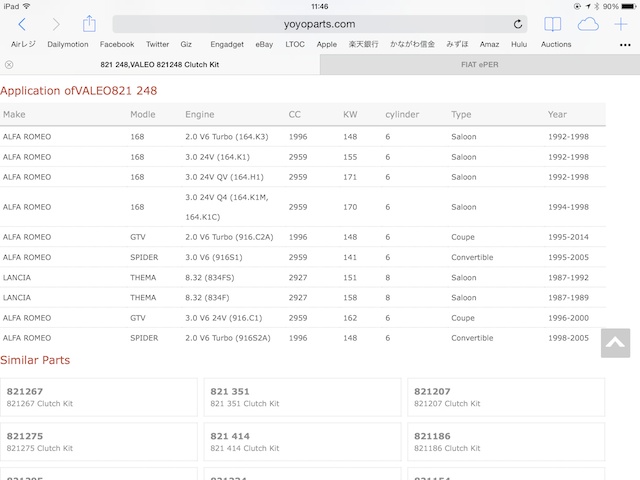This screenshot has width=640, height=480.
Task: Switch to the FIAT ePER tab
Action: click(x=480, y=64)
